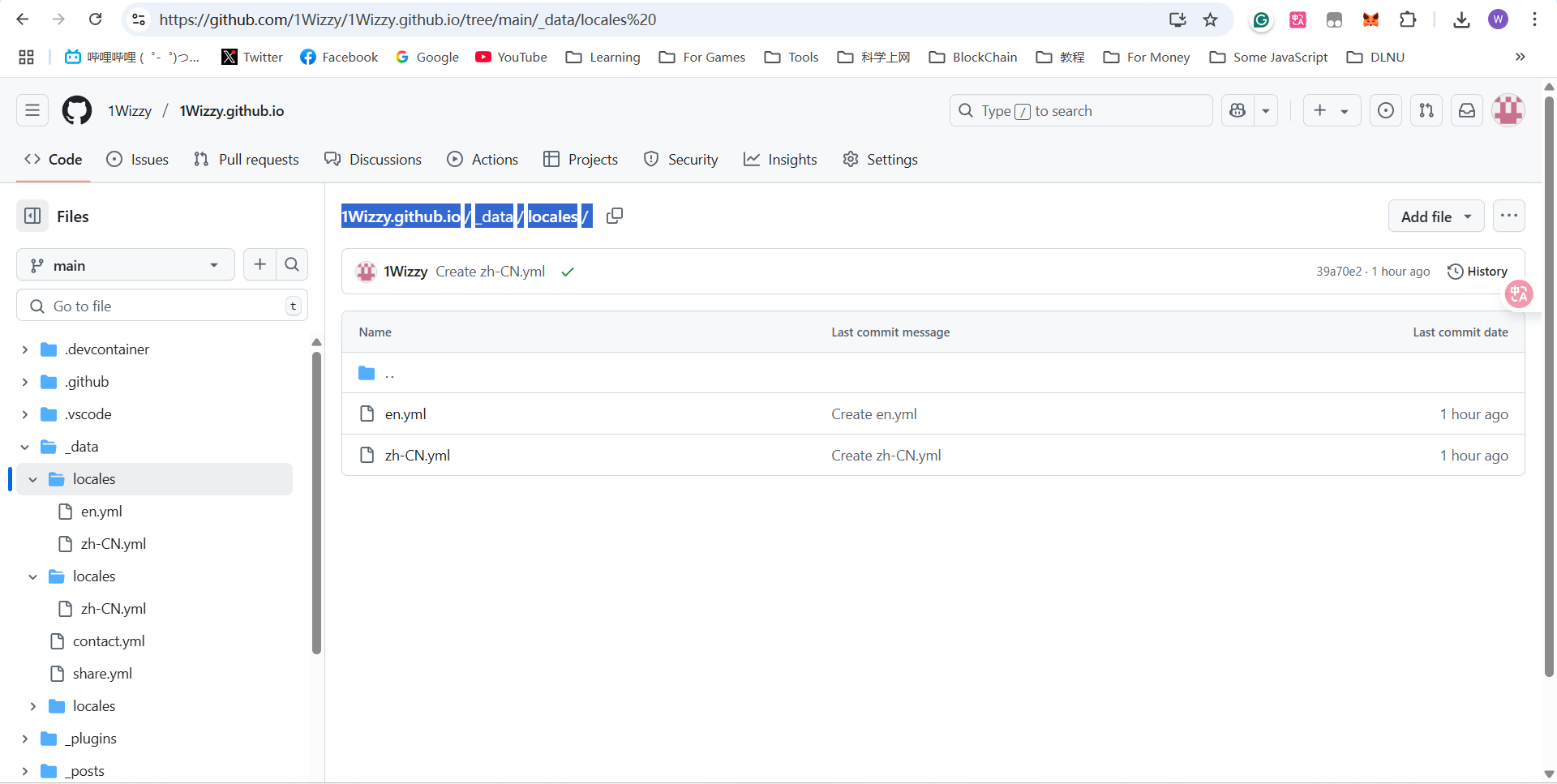Open the Grammarly extension icon

[x=1261, y=19]
